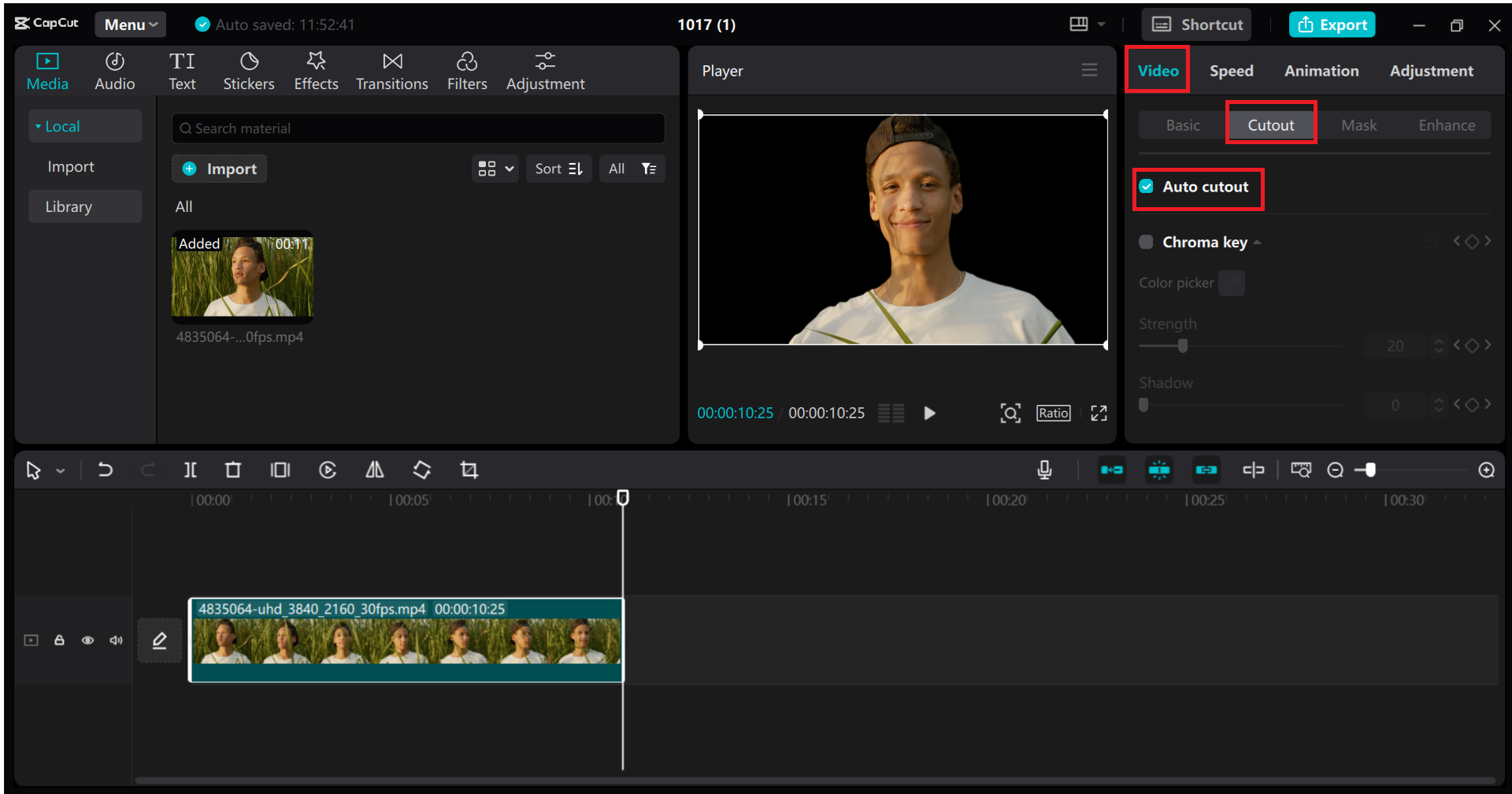
Task: Mute the video track audio
Action: click(x=116, y=640)
